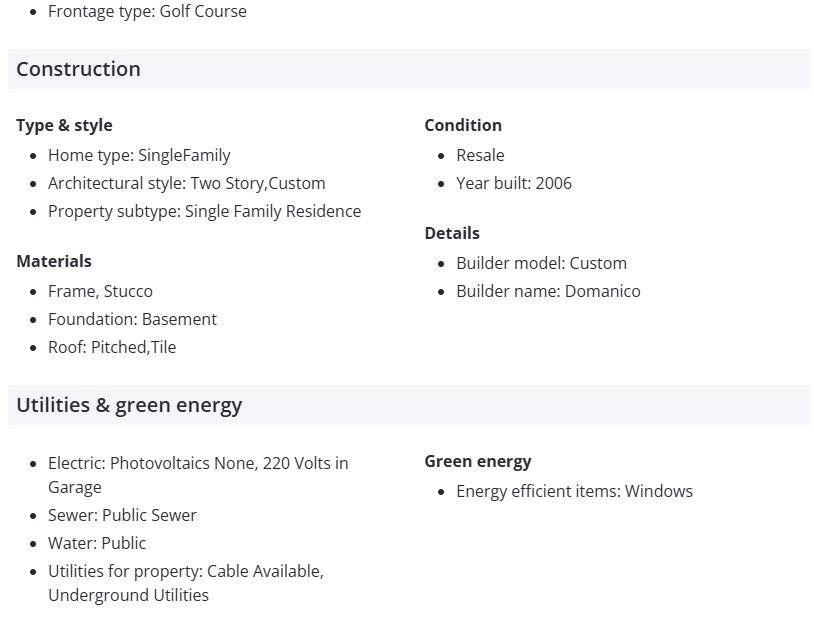Click the Condition heading
The width and height of the screenshot is (814, 619).
pyautogui.click(x=463, y=125)
